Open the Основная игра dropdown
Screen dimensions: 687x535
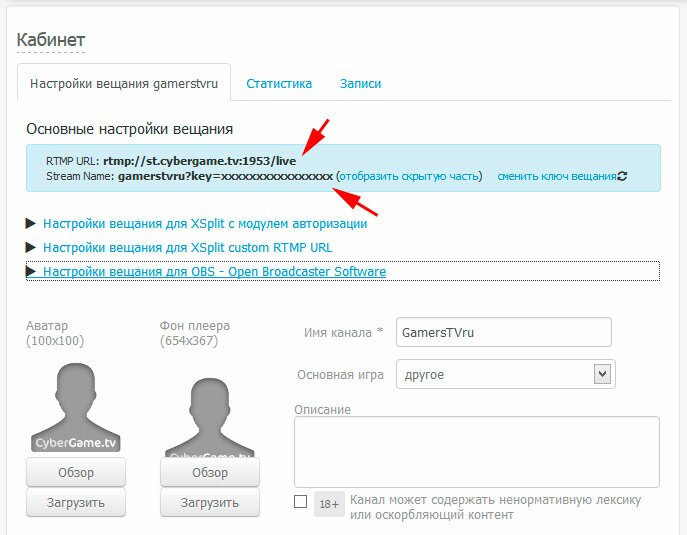click(506, 374)
